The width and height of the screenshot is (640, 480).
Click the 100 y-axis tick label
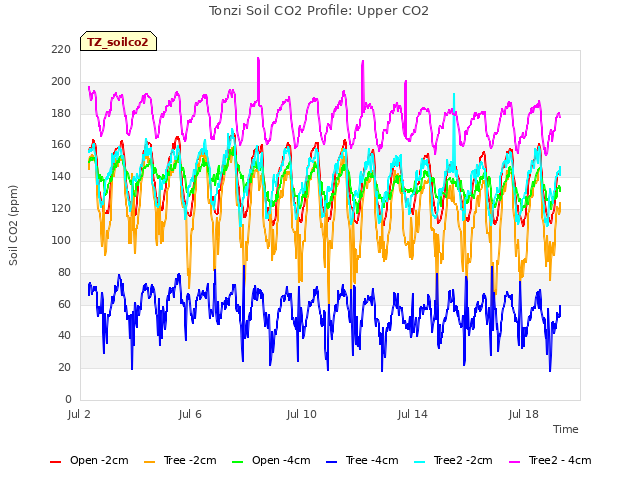61,240
